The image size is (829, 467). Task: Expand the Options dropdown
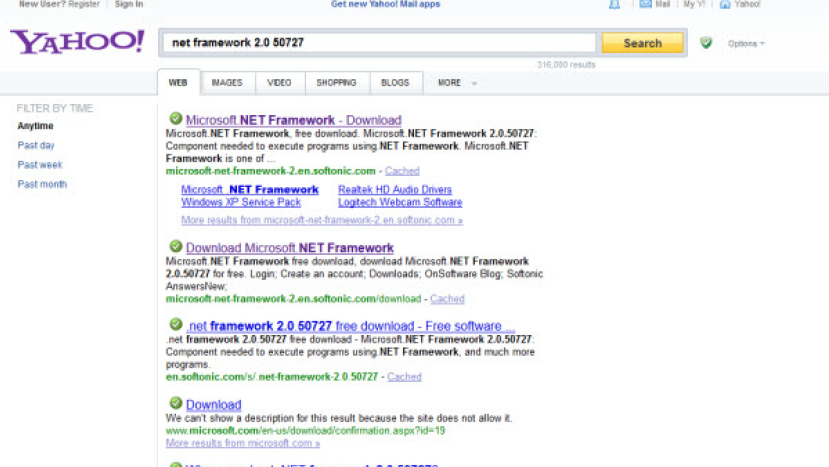click(x=746, y=44)
